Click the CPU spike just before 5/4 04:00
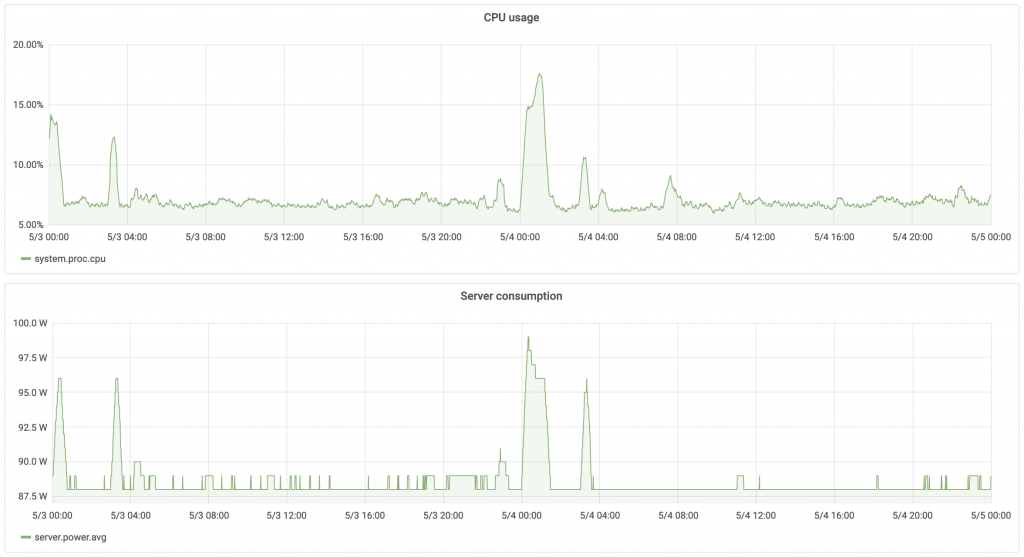 [584, 159]
